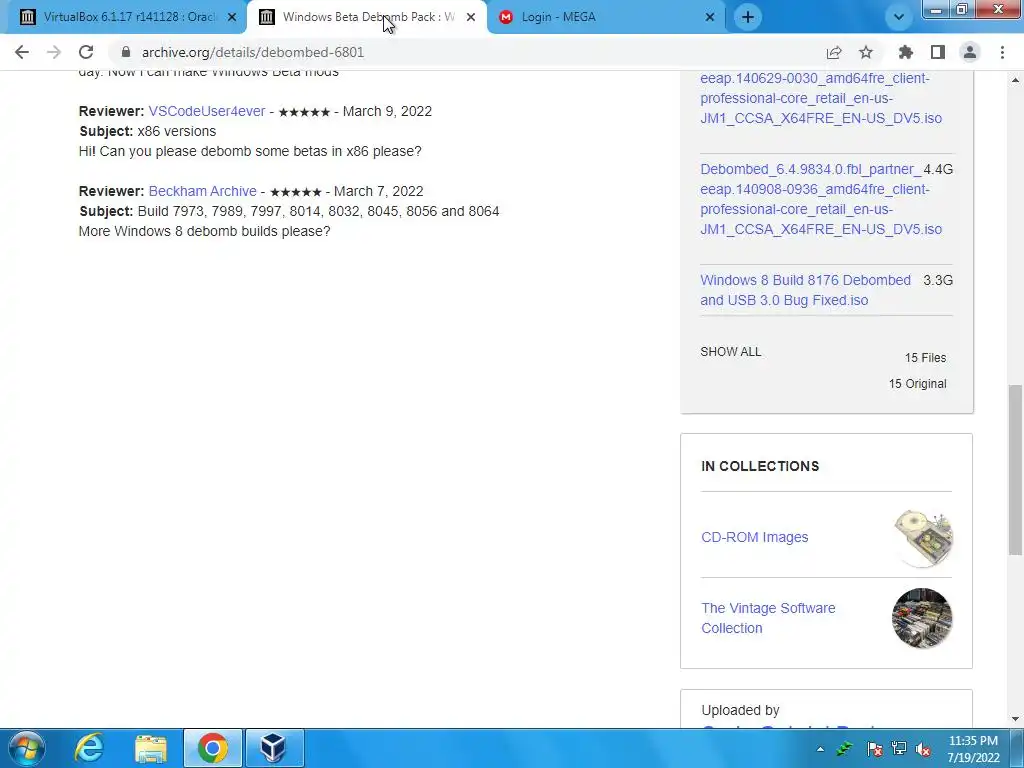Screen dimensions: 1024x768
Task: Open the Windows Start menu
Action: (26, 748)
